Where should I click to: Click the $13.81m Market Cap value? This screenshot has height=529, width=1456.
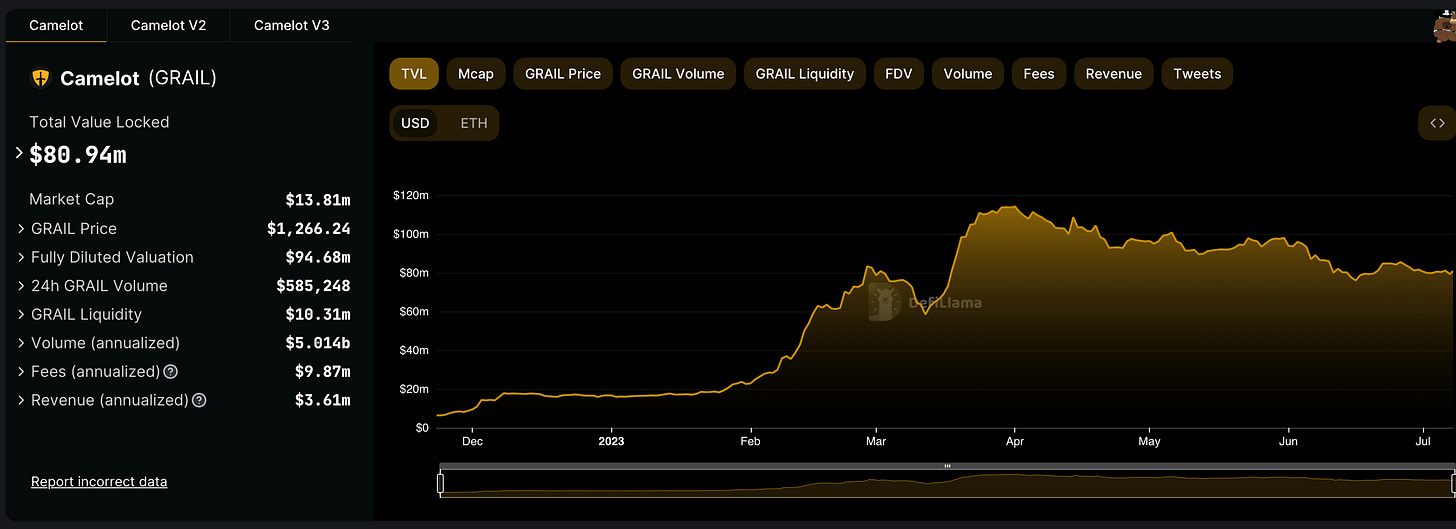tap(318, 200)
